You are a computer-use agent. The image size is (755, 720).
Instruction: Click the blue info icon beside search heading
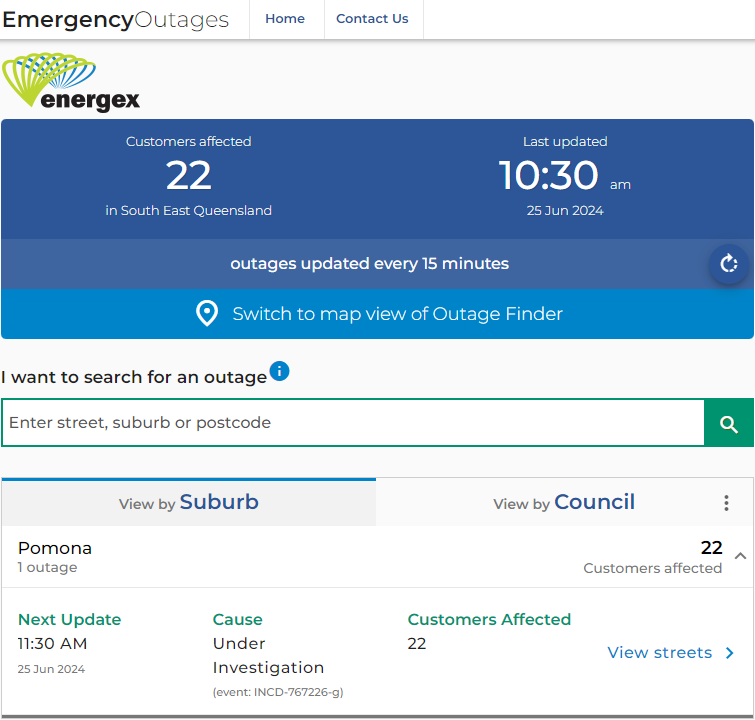280,372
